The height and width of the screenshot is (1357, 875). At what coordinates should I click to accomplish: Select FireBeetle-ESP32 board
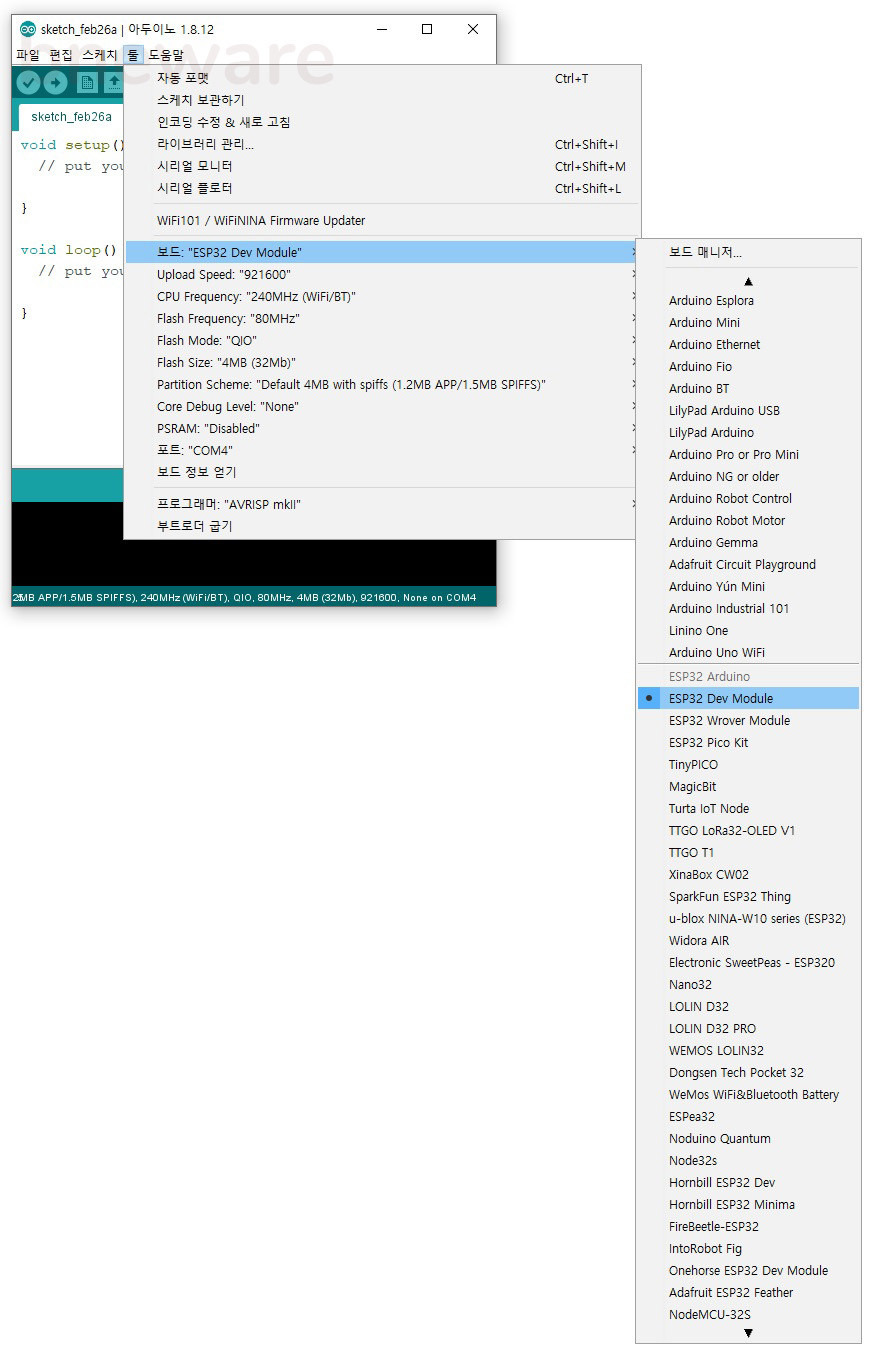point(748,1226)
